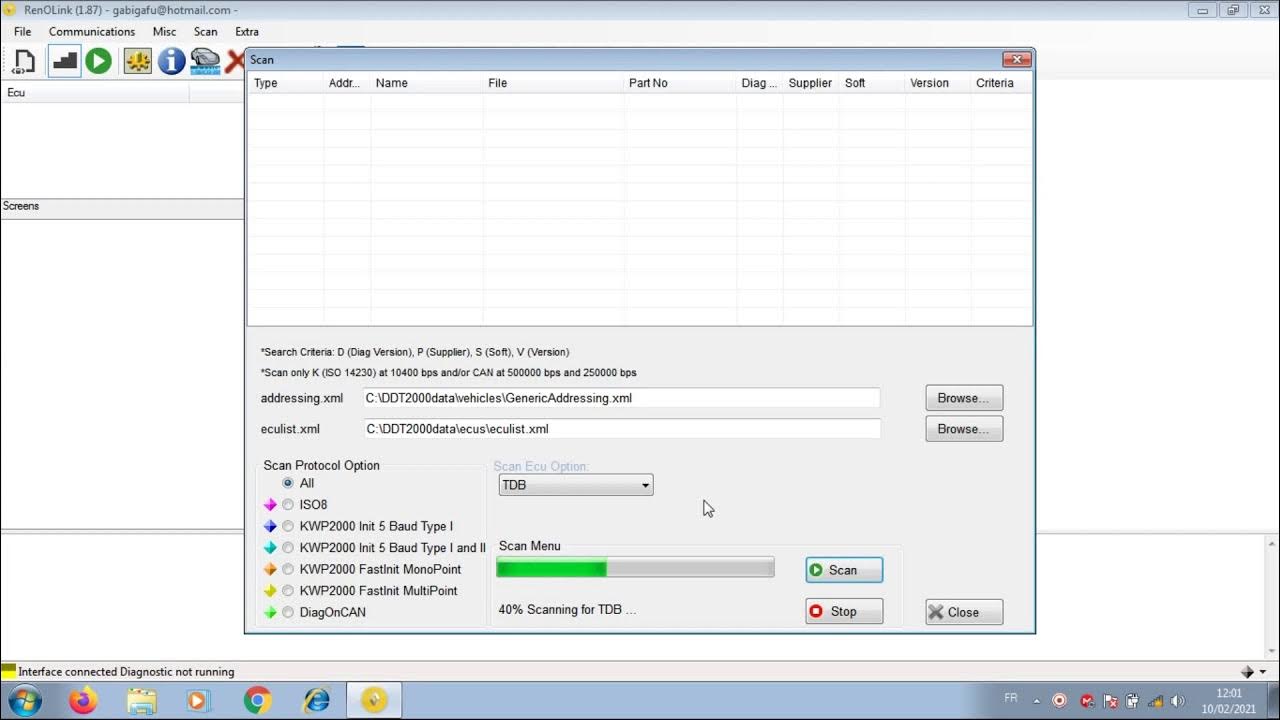Select KWP2000 FastInit MonoPoint radio button
Image resolution: width=1280 pixels, height=720 pixels.
[288, 569]
